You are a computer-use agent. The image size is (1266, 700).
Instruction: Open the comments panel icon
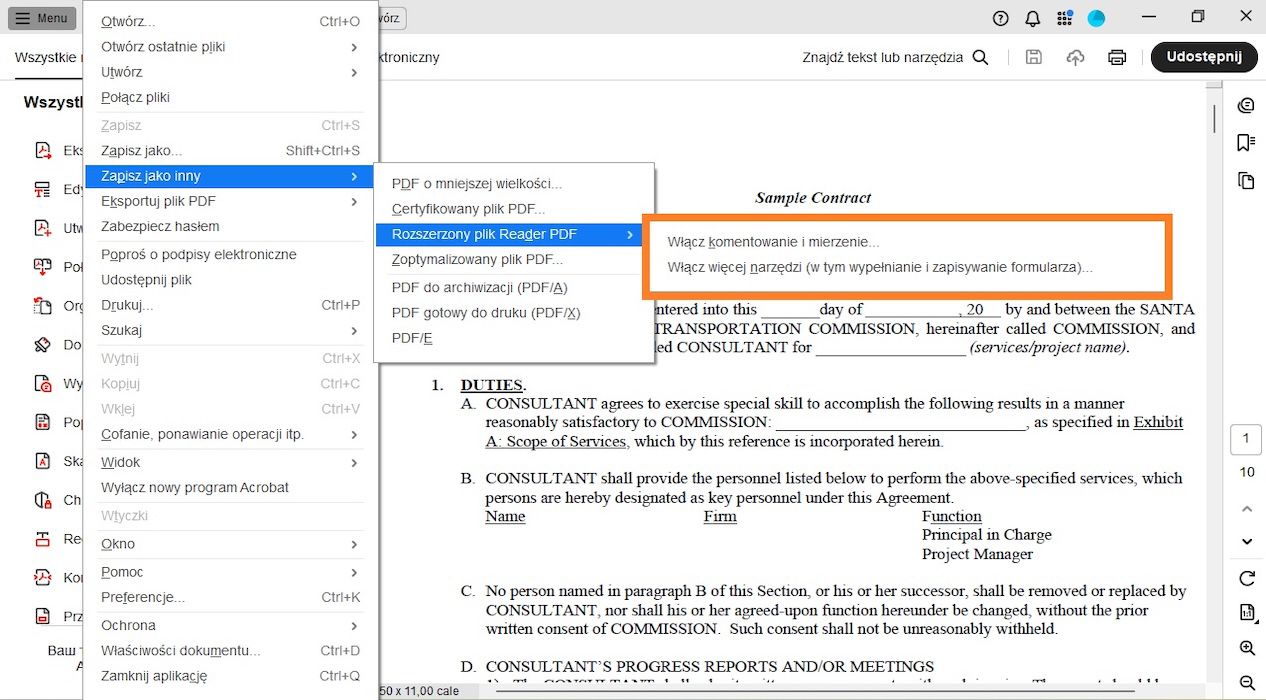(1246, 105)
